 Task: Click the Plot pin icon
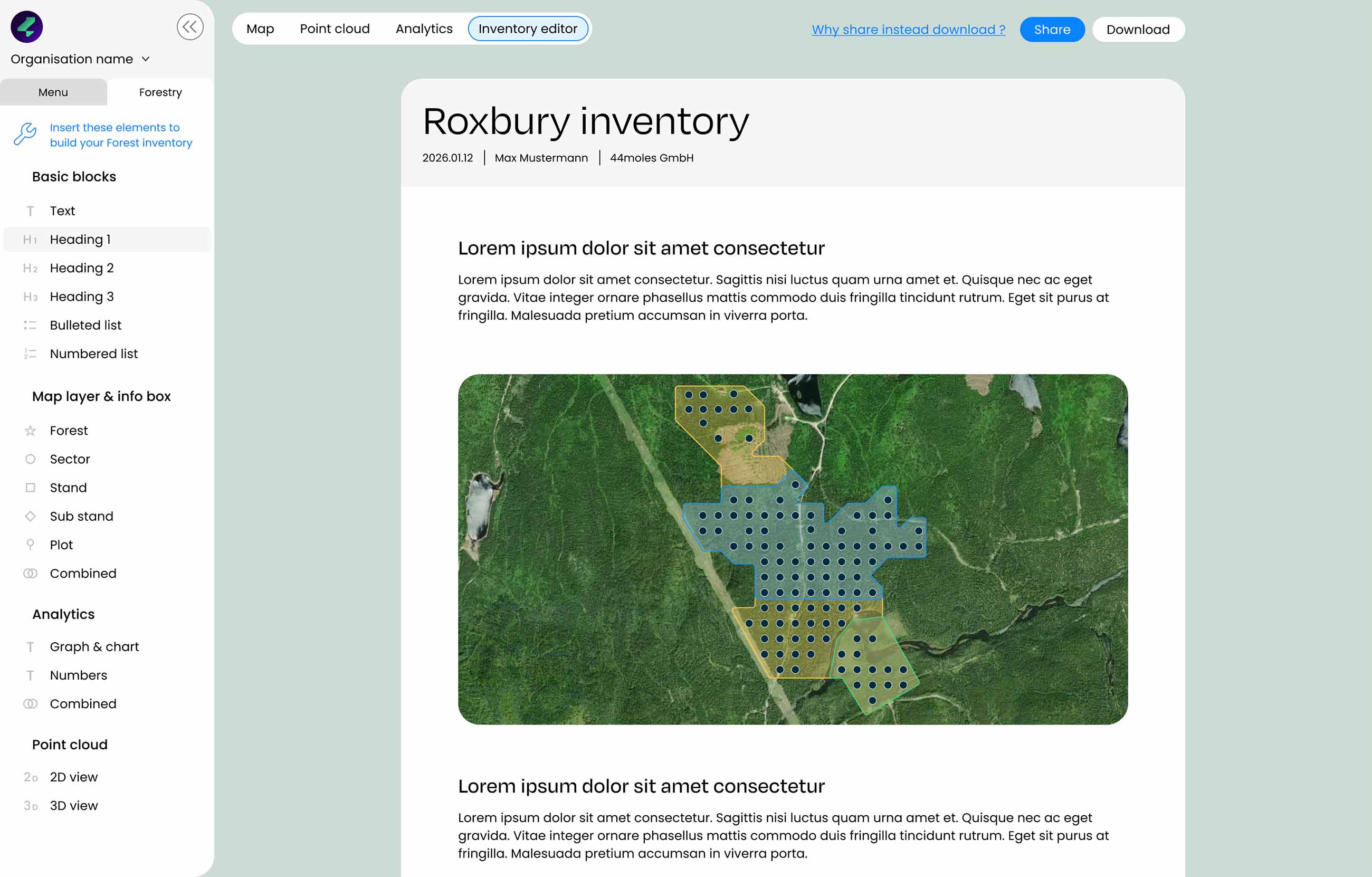tap(30, 545)
